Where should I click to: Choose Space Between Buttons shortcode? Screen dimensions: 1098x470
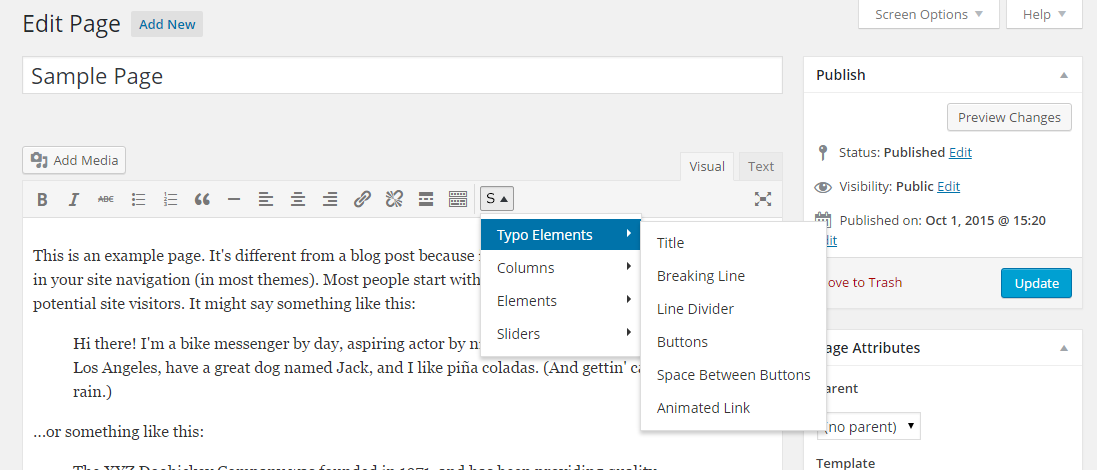point(733,375)
